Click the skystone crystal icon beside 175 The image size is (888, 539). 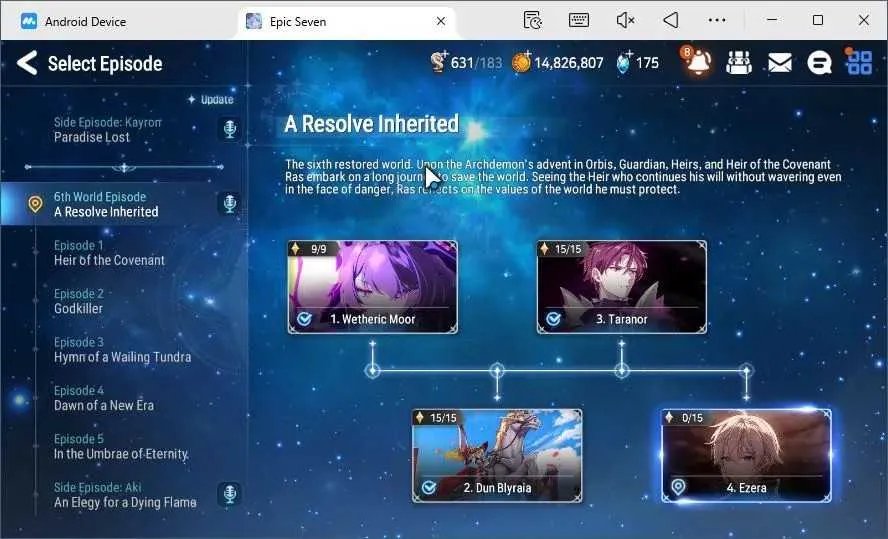[x=624, y=62]
